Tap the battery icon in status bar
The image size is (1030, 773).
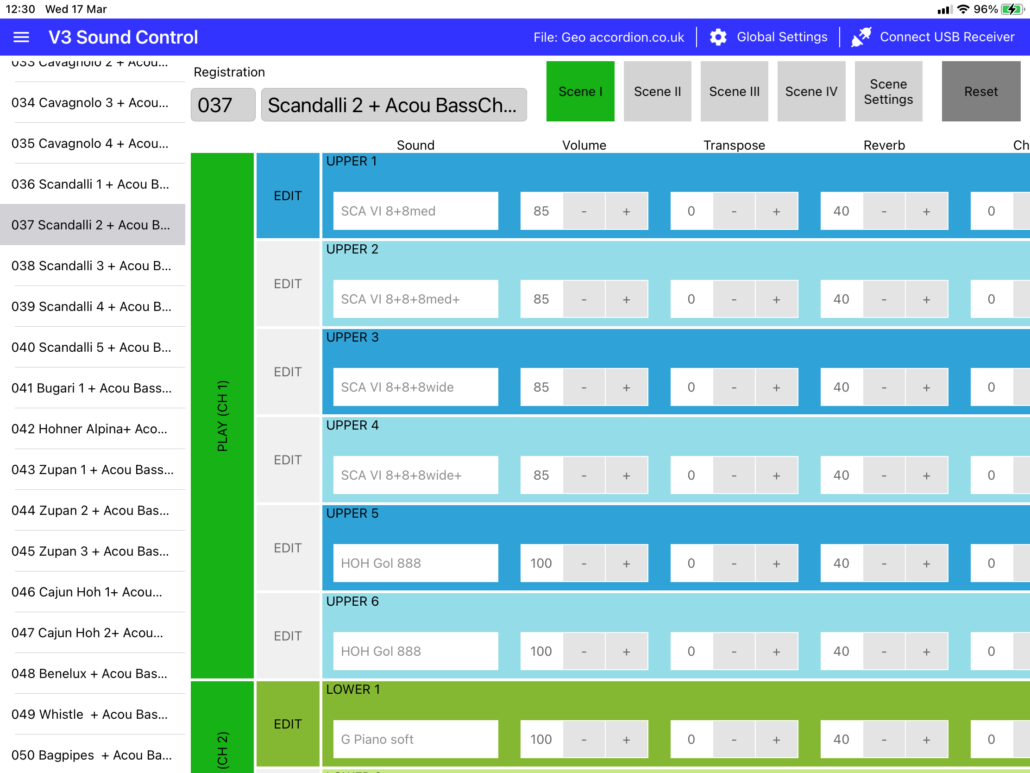[1011, 9]
